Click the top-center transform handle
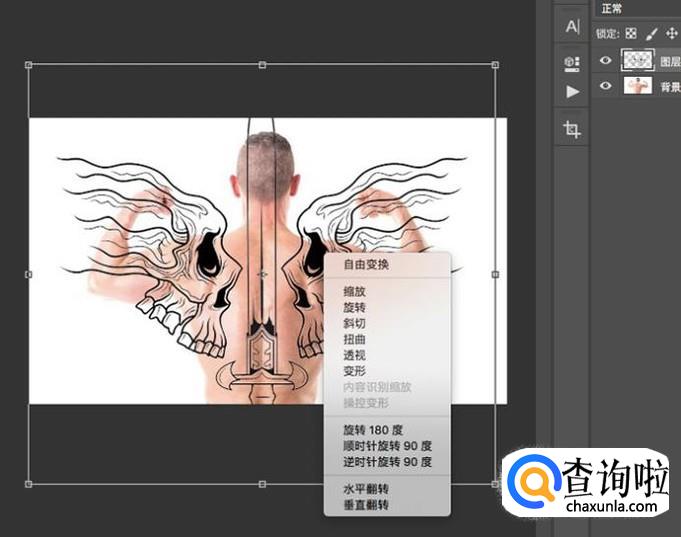Screen dimensions: 681x537 262,65
